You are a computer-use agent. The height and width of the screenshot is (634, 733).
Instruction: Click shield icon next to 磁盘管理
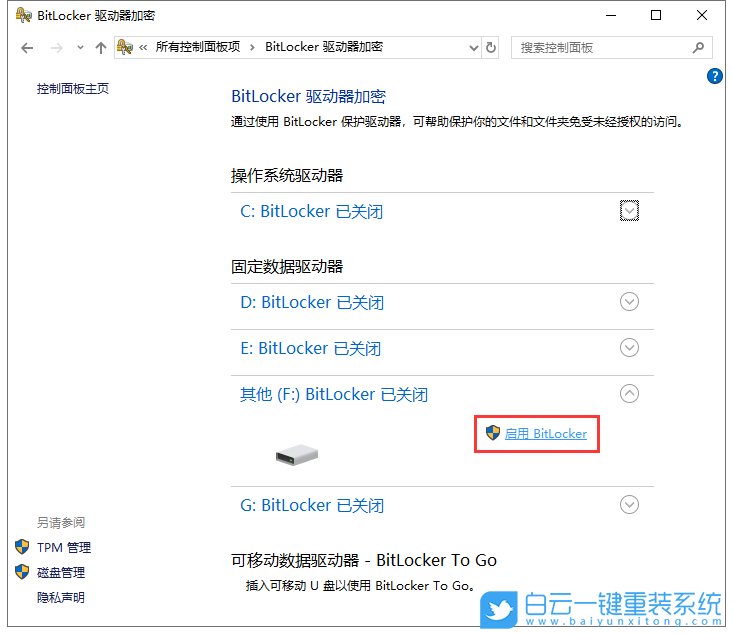click(22, 572)
